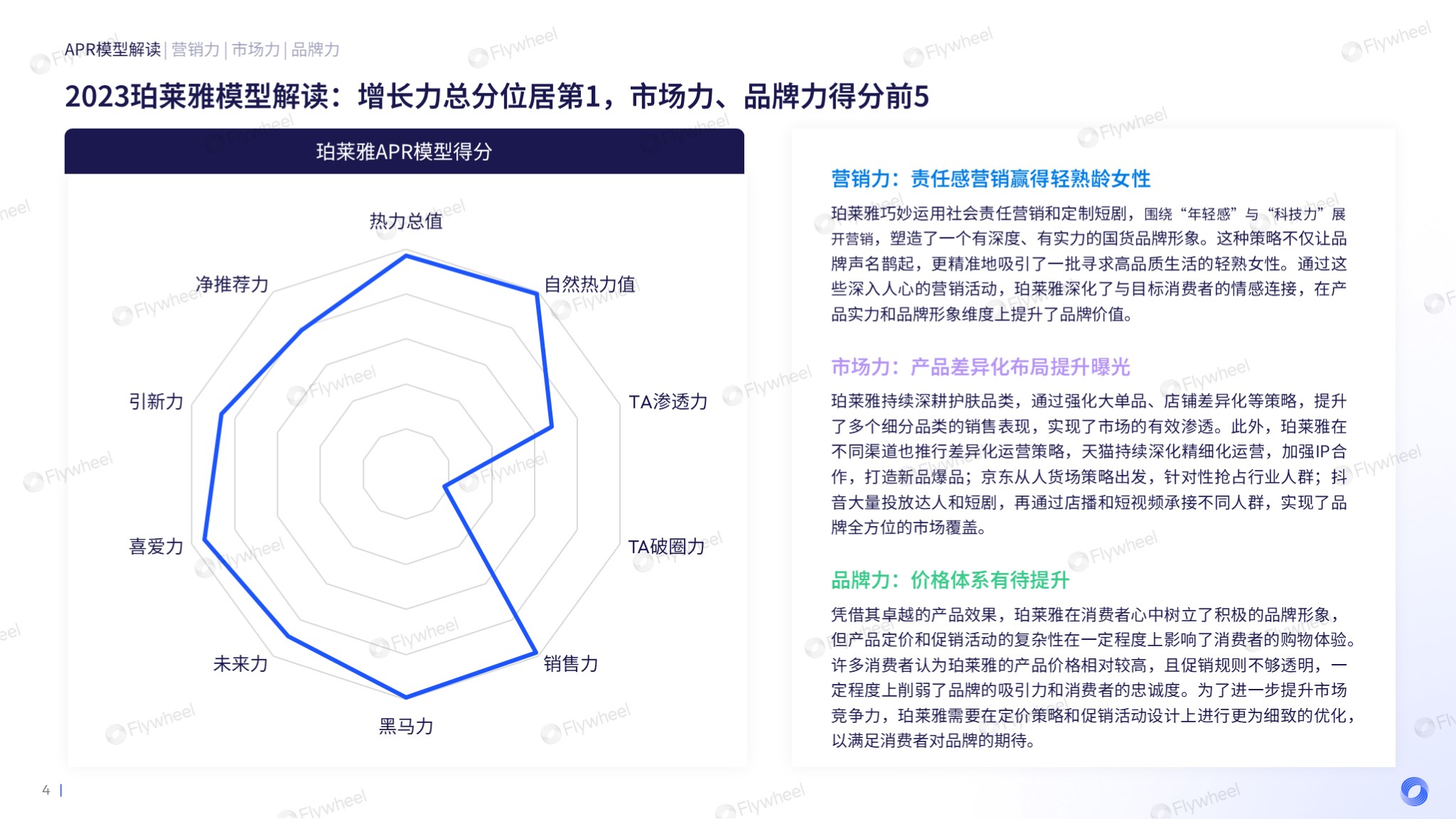Screen dimensions: 1456x819
Task: Click the slide title starting with 2023珀莱雅模型解读
Action: click(497, 97)
